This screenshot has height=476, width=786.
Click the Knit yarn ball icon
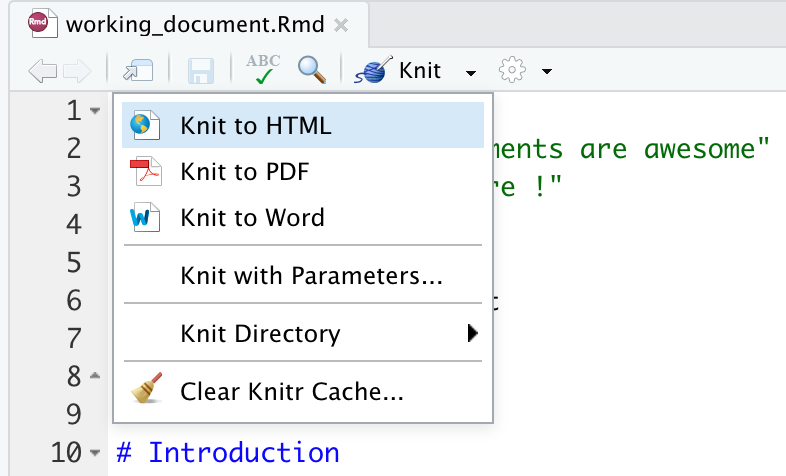[x=378, y=70]
